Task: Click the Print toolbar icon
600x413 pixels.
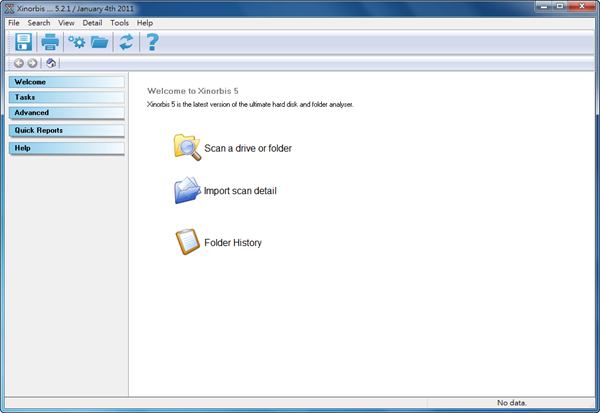Action: [x=50, y=42]
